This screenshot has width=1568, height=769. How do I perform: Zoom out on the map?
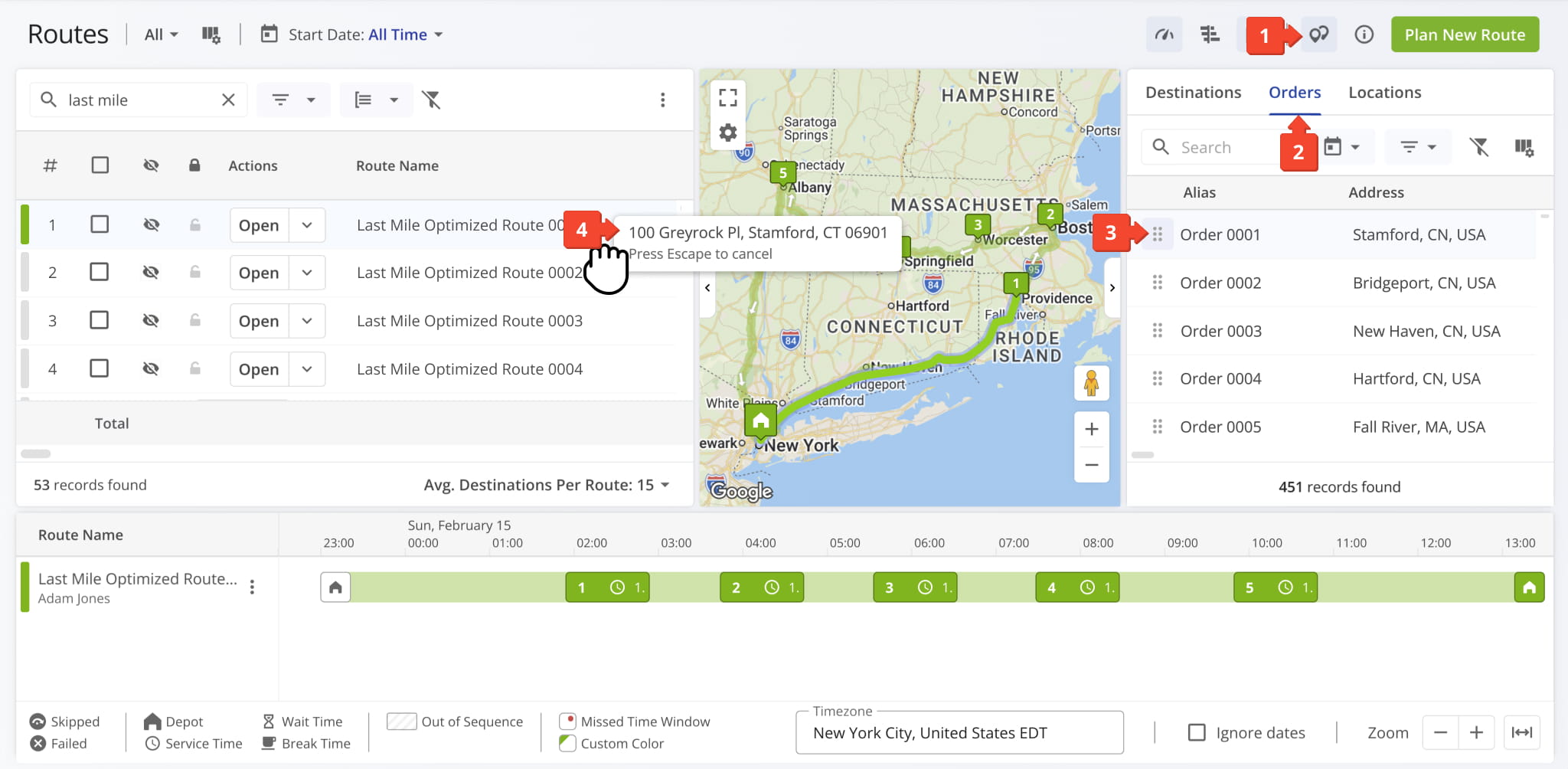pyautogui.click(x=1092, y=465)
